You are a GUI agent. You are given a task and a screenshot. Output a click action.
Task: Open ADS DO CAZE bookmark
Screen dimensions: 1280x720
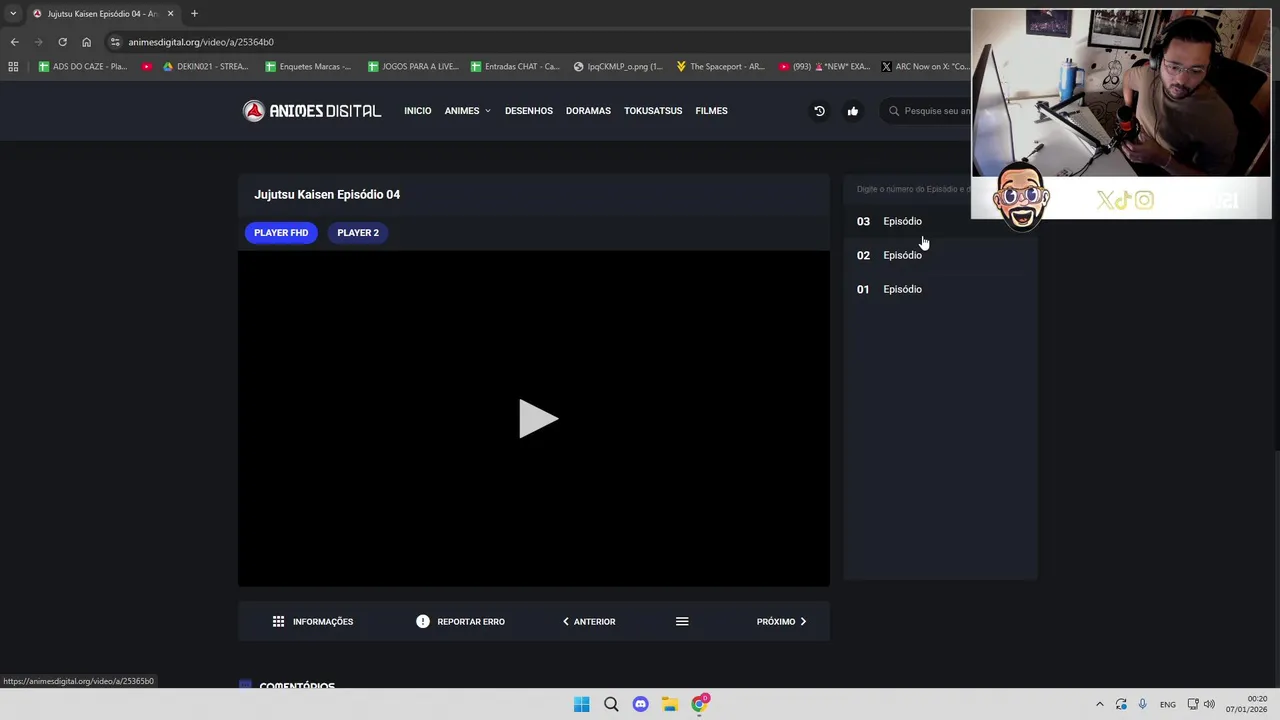(x=82, y=67)
